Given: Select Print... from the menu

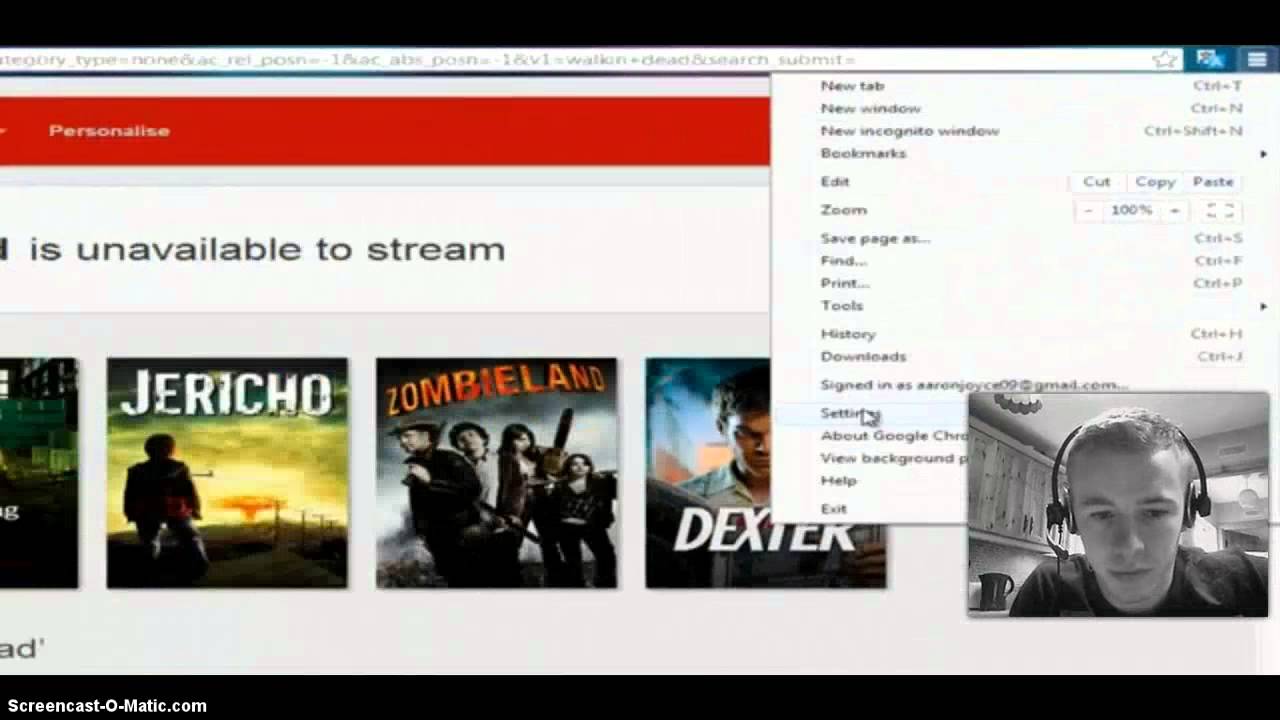Looking at the screenshot, I should coord(1025,283).
